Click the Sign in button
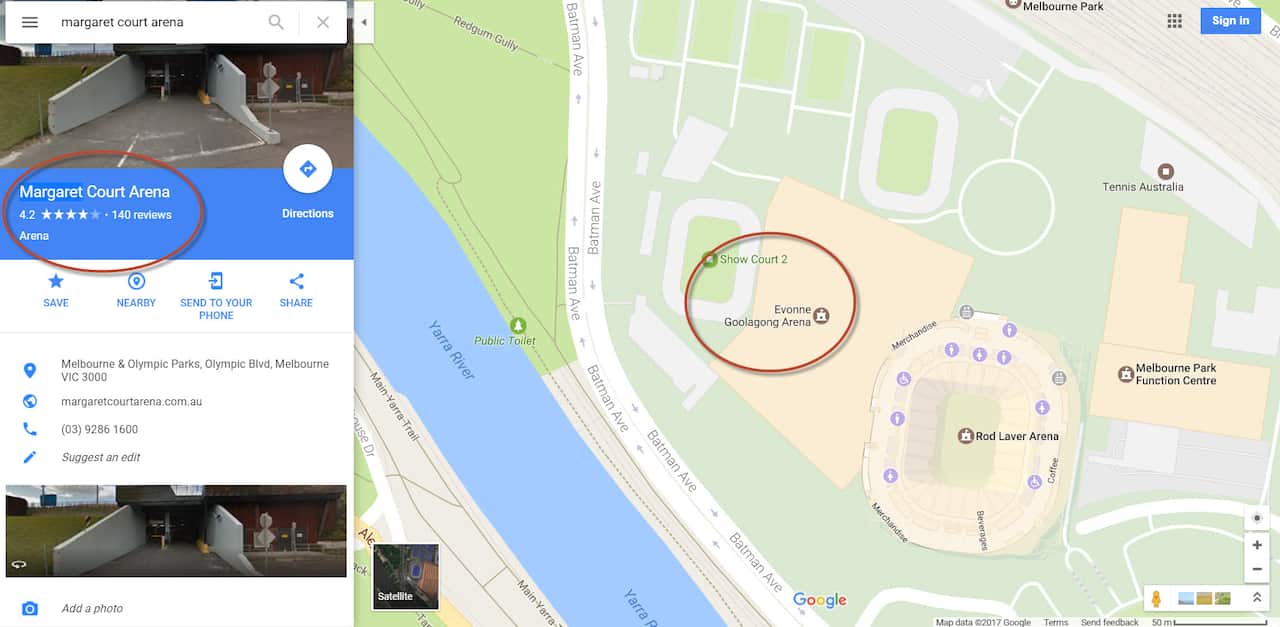The image size is (1280, 627). click(1230, 21)
